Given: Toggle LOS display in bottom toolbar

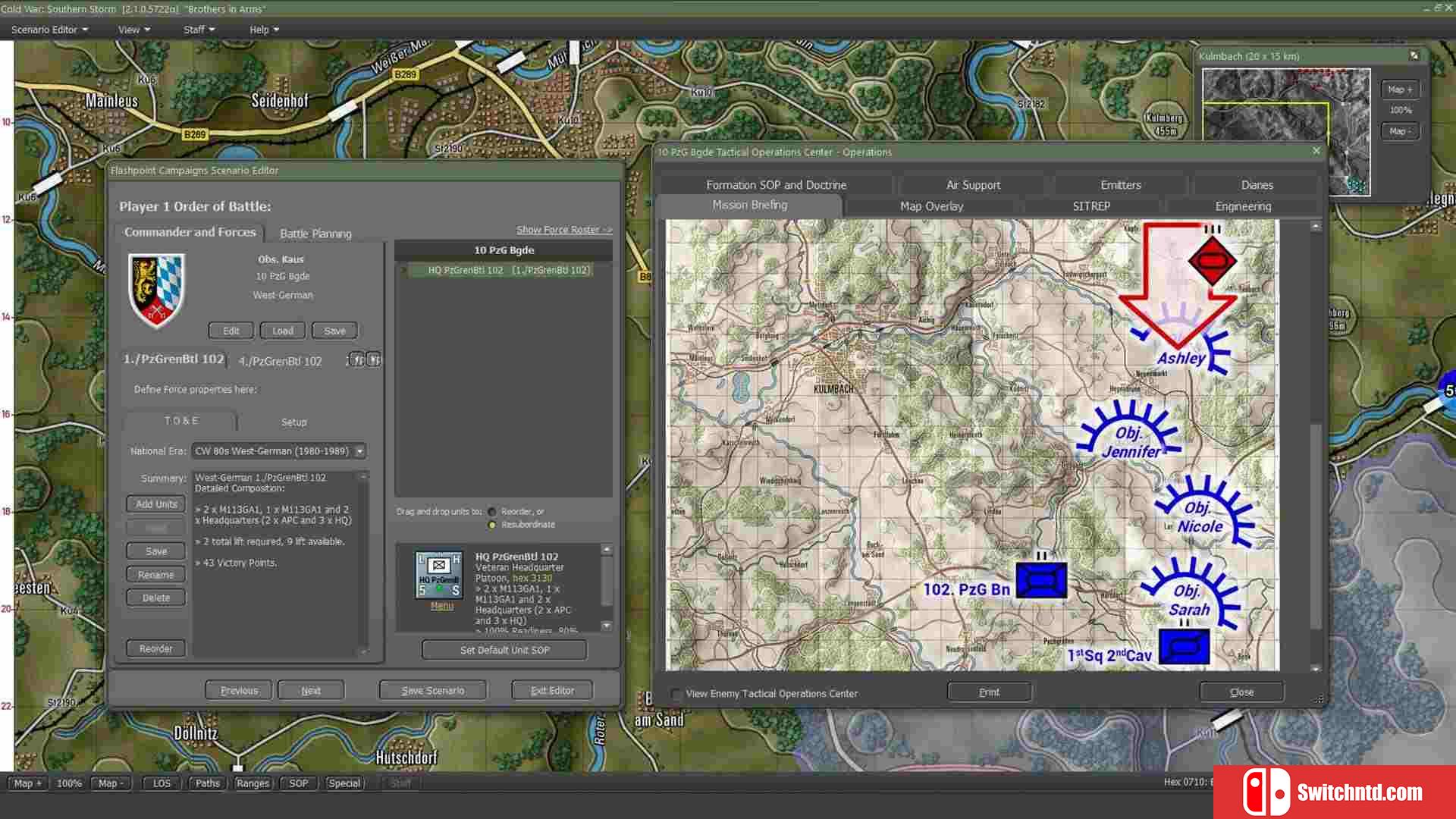Looking at the screenshot, I should click(x=162, y=783).
